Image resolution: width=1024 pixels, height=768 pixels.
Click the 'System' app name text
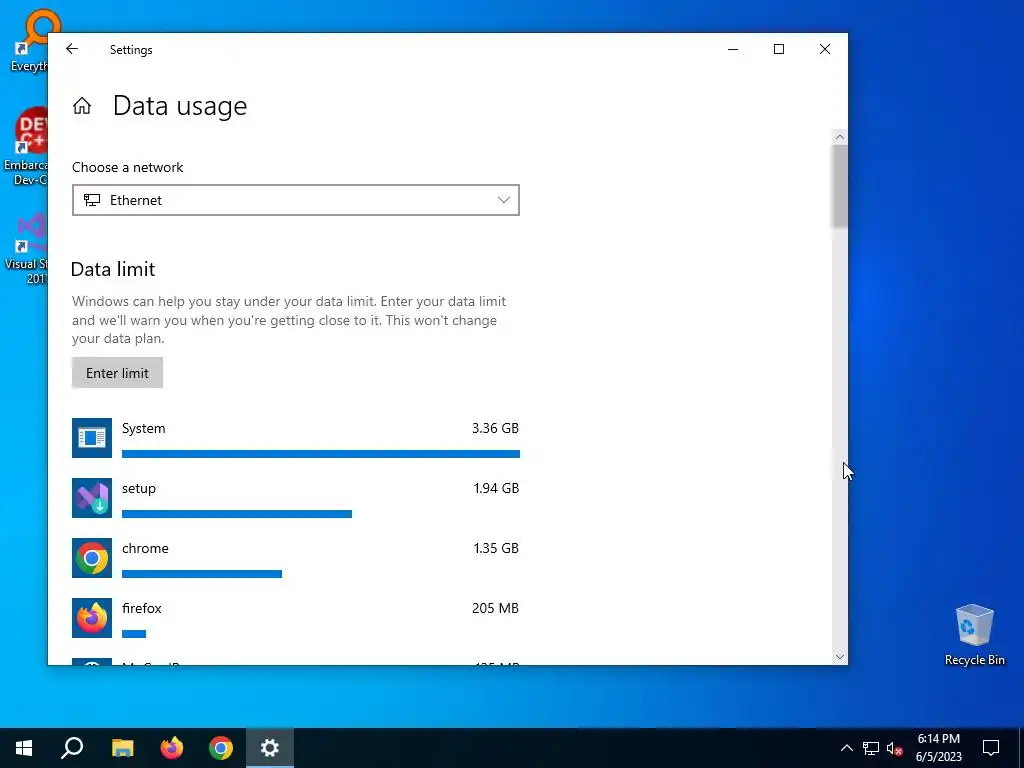(x=144, y=428)
